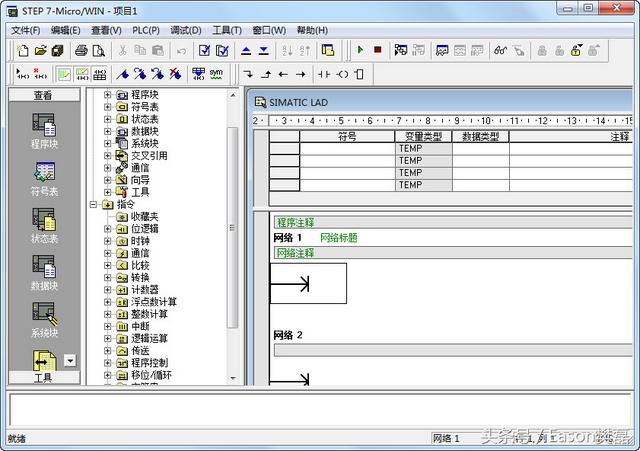
Task: Expand the 程序控制 instruction folder
Action: pos(107,363)
